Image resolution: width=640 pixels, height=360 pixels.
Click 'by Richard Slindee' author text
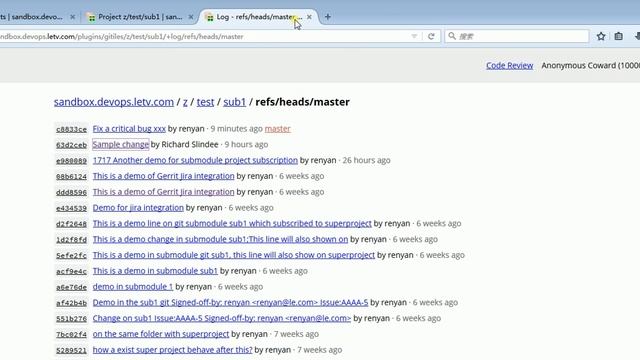pyautogui.click(x=184, y=144)
